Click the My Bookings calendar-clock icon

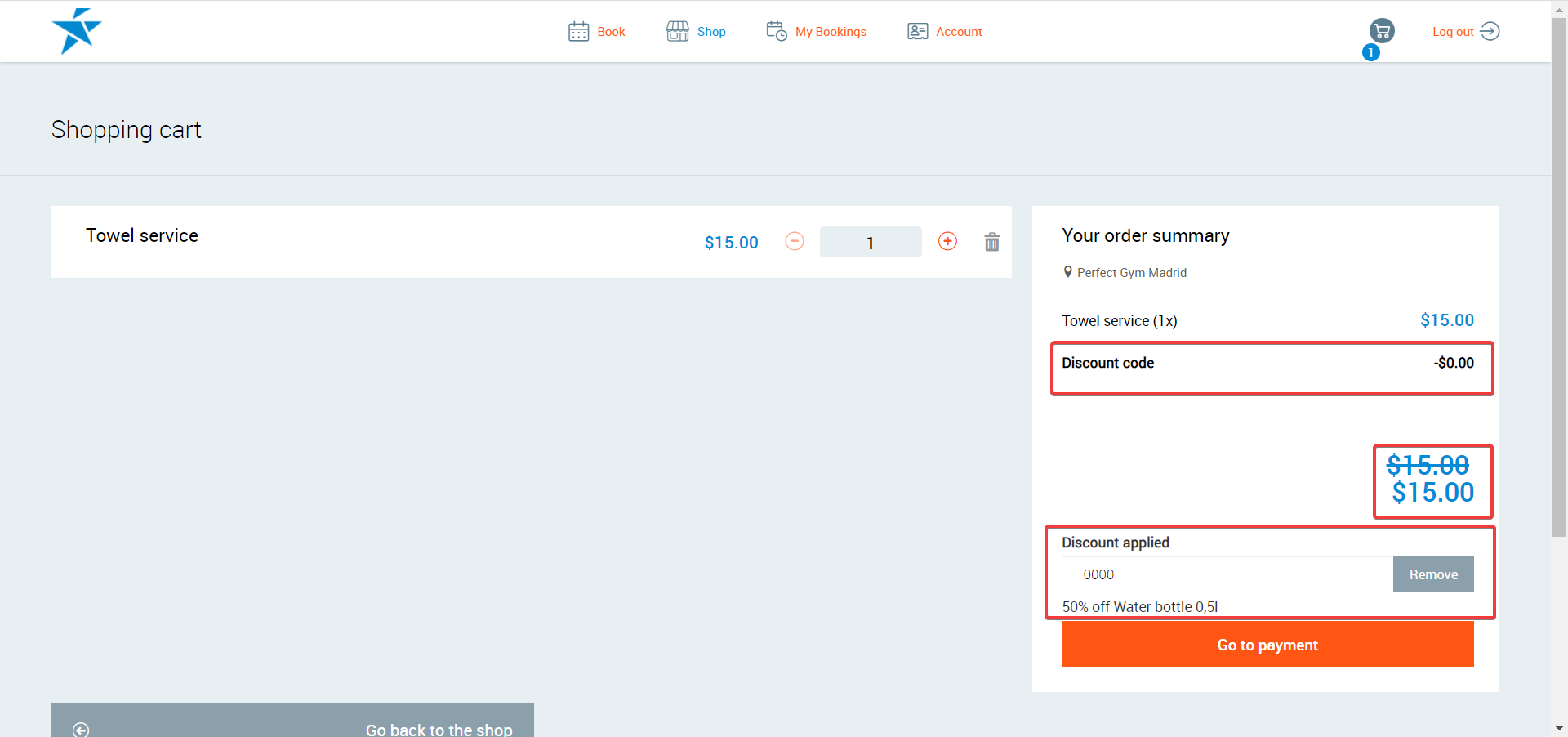tap(776, 32)
